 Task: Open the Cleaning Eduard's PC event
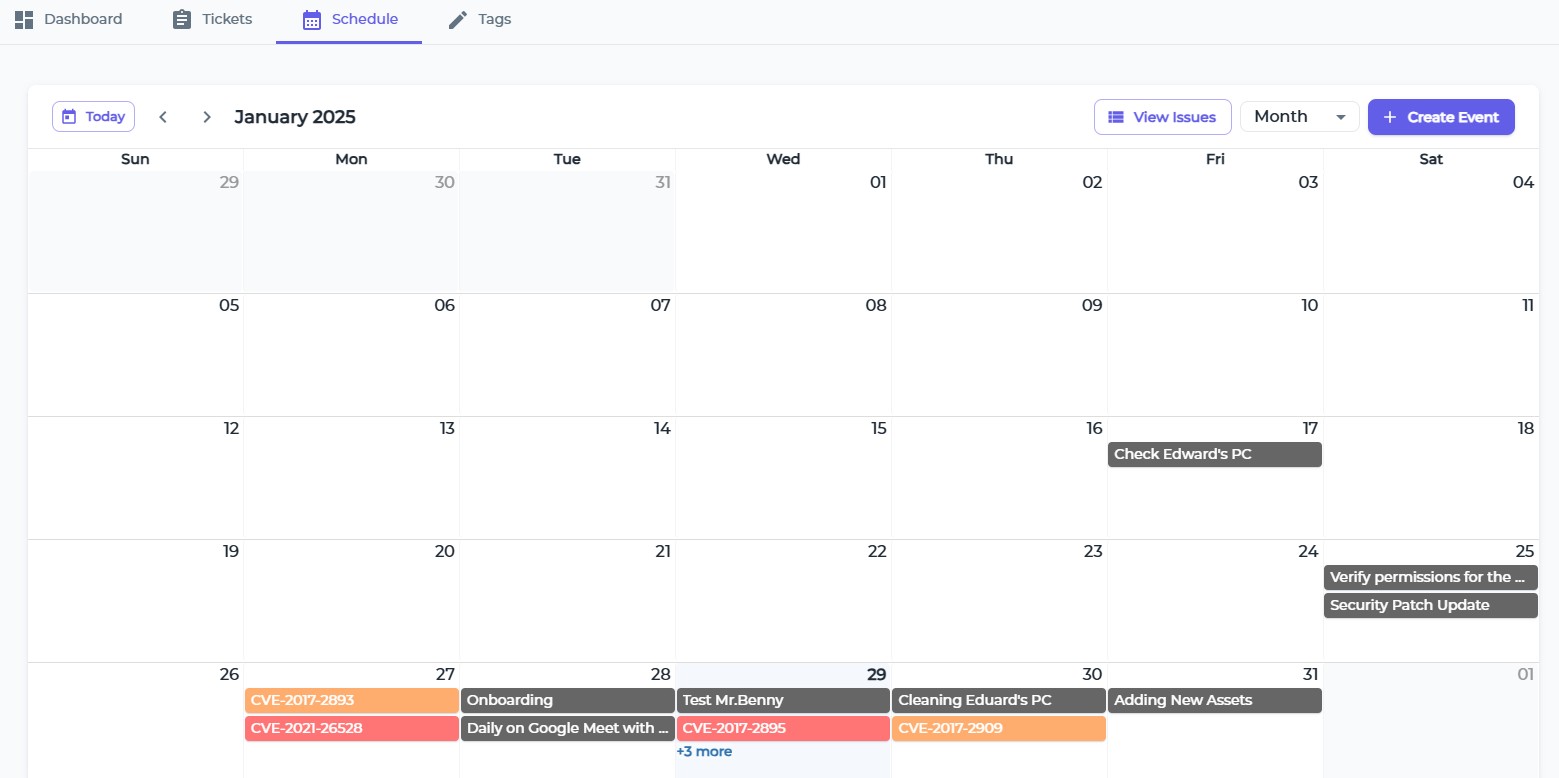998,701
